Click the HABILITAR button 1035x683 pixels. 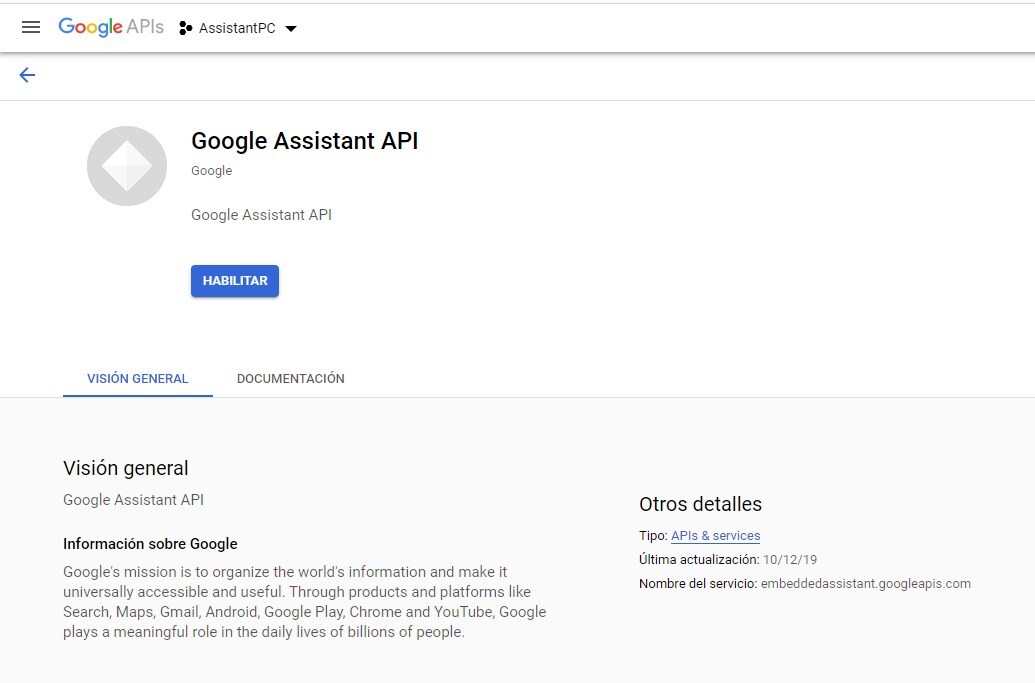pyautogui.click(x=235, y=281)
